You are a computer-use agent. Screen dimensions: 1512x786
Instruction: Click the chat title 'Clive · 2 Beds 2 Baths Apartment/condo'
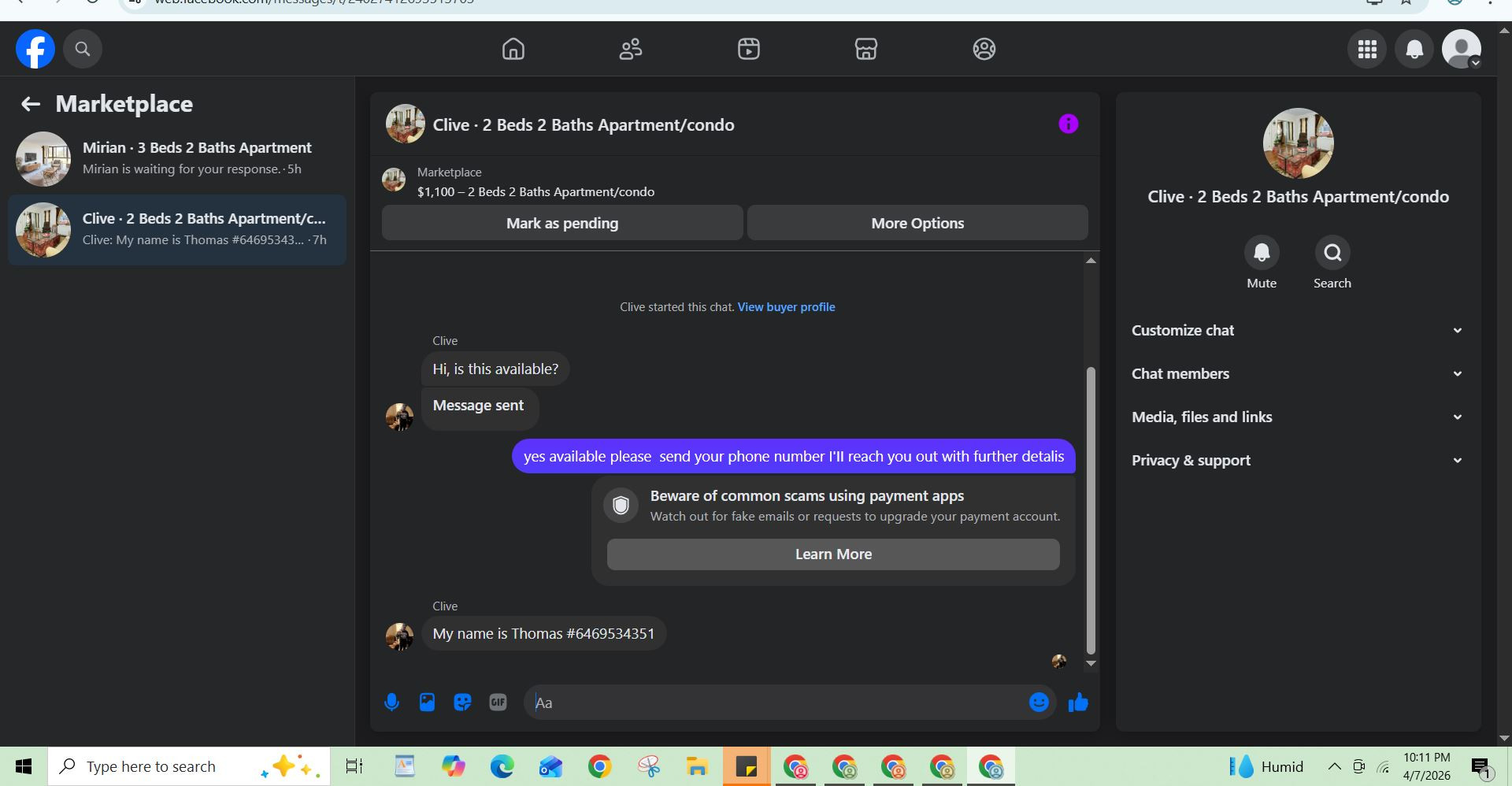click(584, 125)
